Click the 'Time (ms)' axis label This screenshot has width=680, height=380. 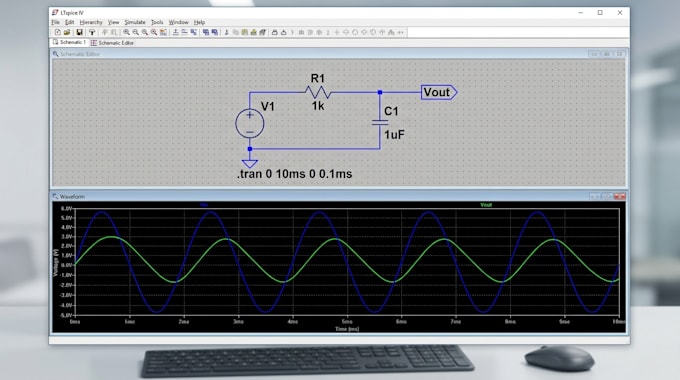point(347,329)
